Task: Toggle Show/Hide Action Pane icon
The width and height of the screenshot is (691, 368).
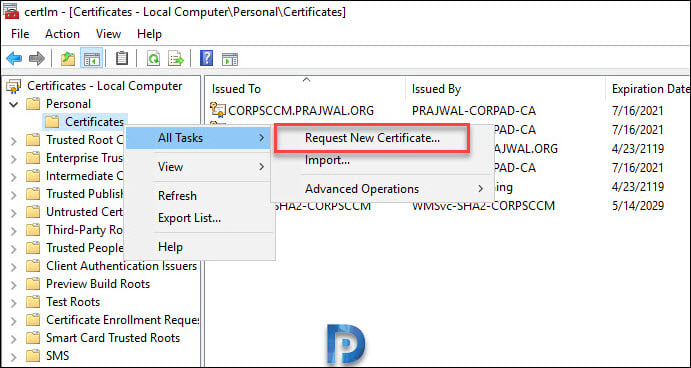Action: tap(230, 59)
